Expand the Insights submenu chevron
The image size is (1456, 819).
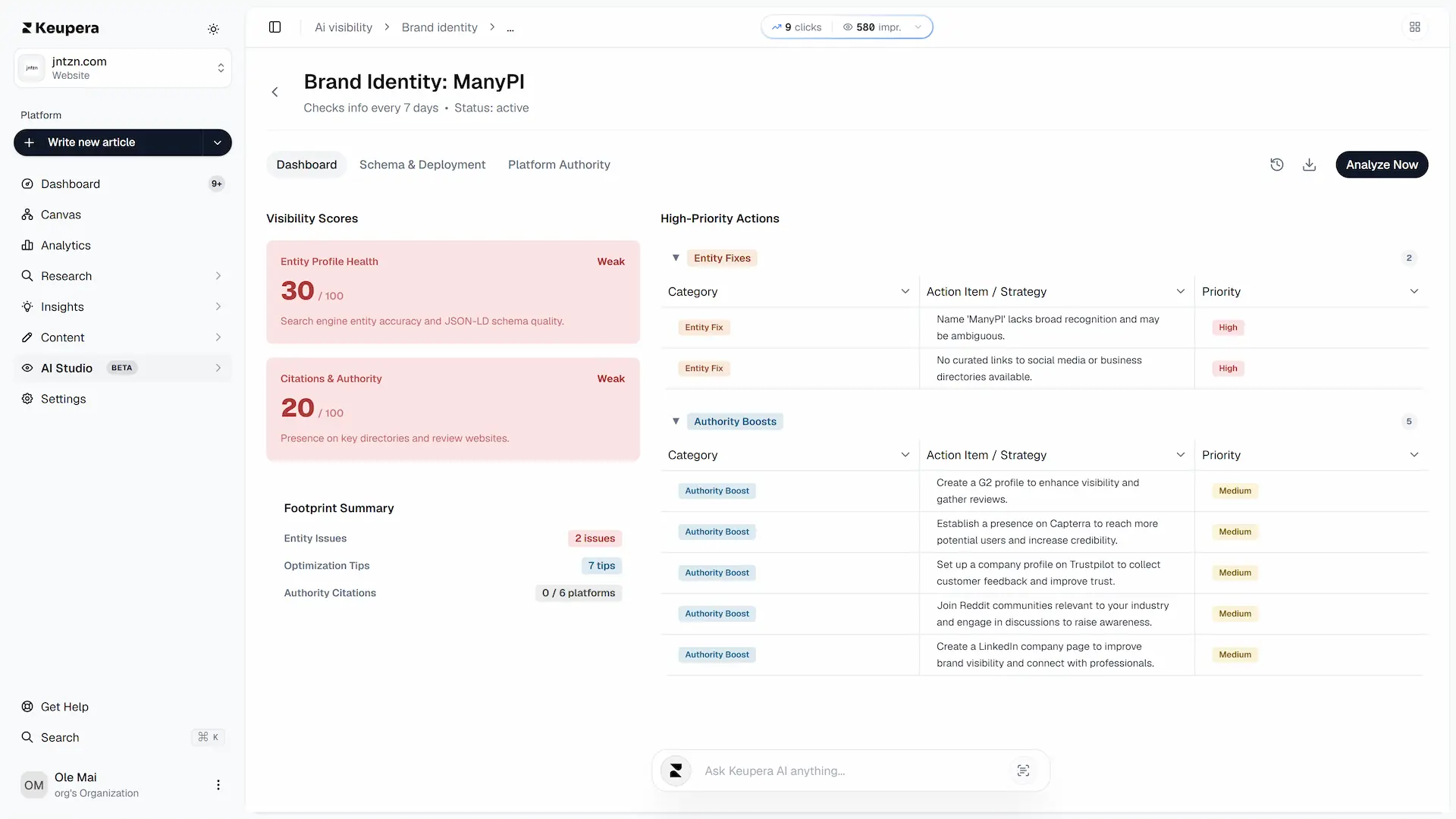(x=218, y=306)
